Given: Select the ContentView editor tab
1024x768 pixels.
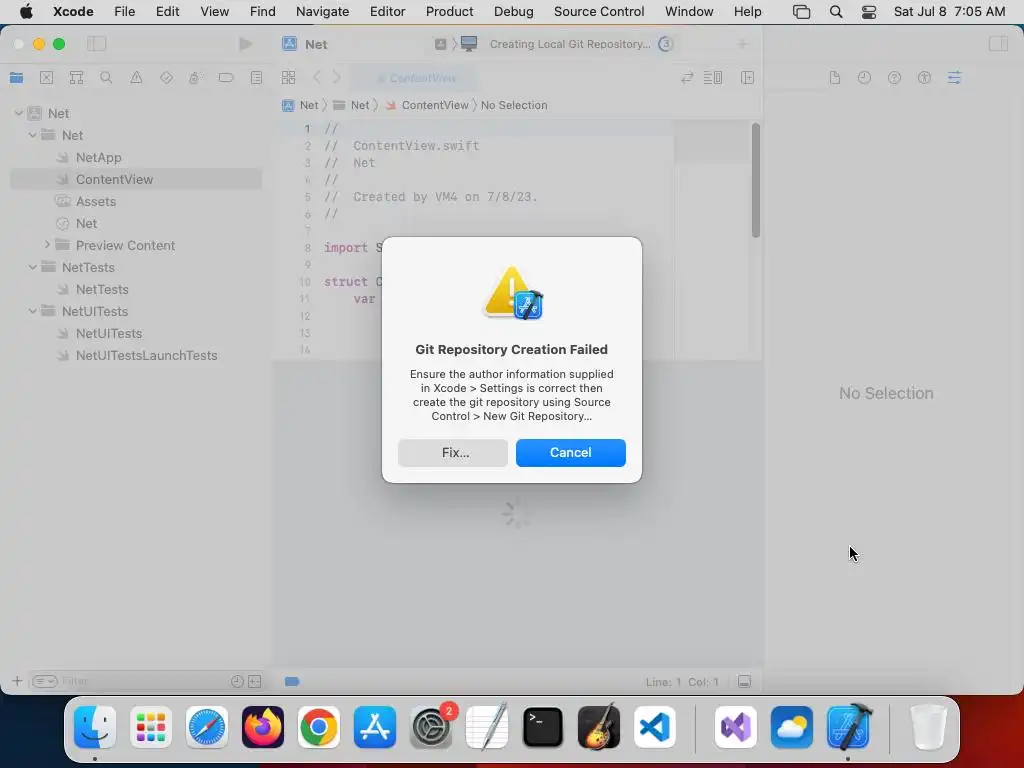Looking at the screenshot, I should (416, 78).
